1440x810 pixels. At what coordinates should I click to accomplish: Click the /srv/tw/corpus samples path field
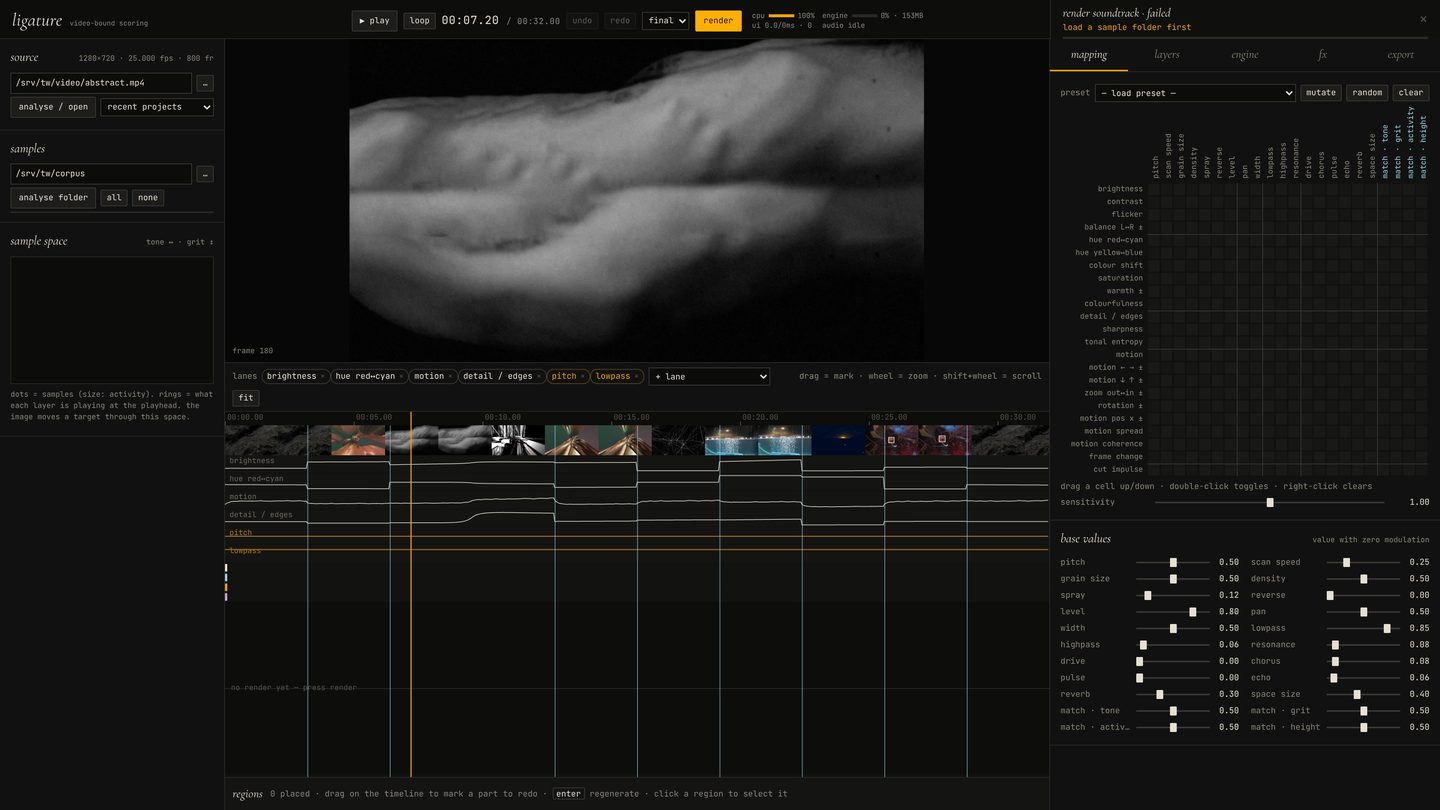(x=101, y=174)
